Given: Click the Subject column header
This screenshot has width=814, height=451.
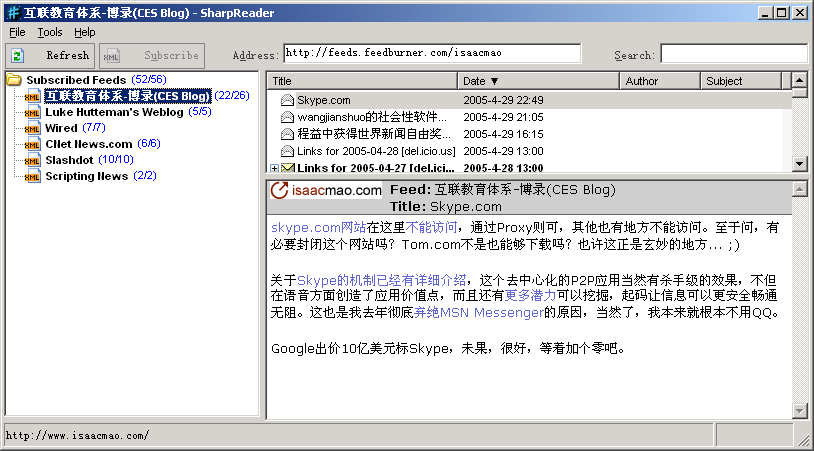Looking at the screenshot, I should point(741,81).
